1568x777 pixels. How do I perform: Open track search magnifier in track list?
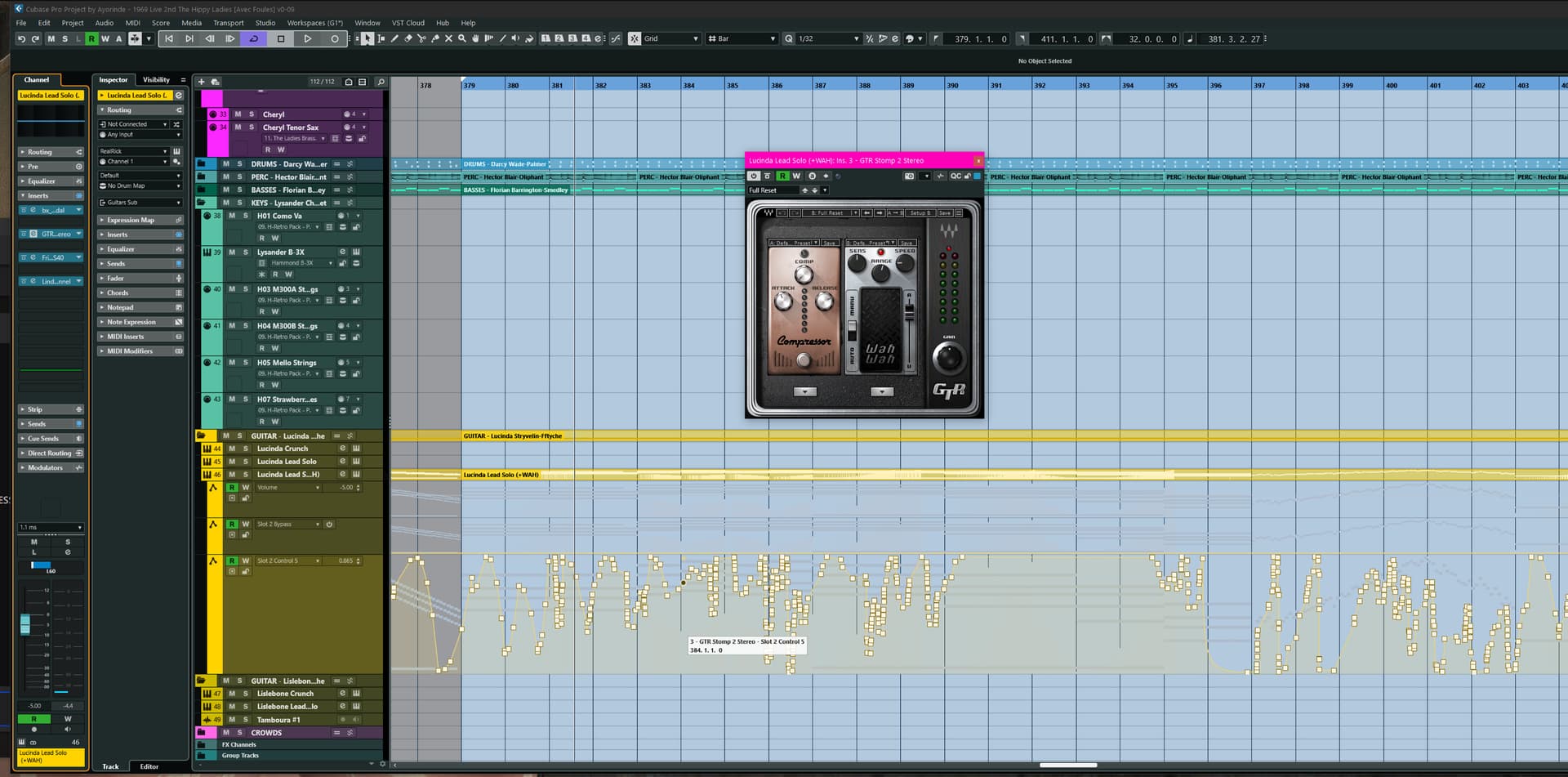click(x=381, y=82)
